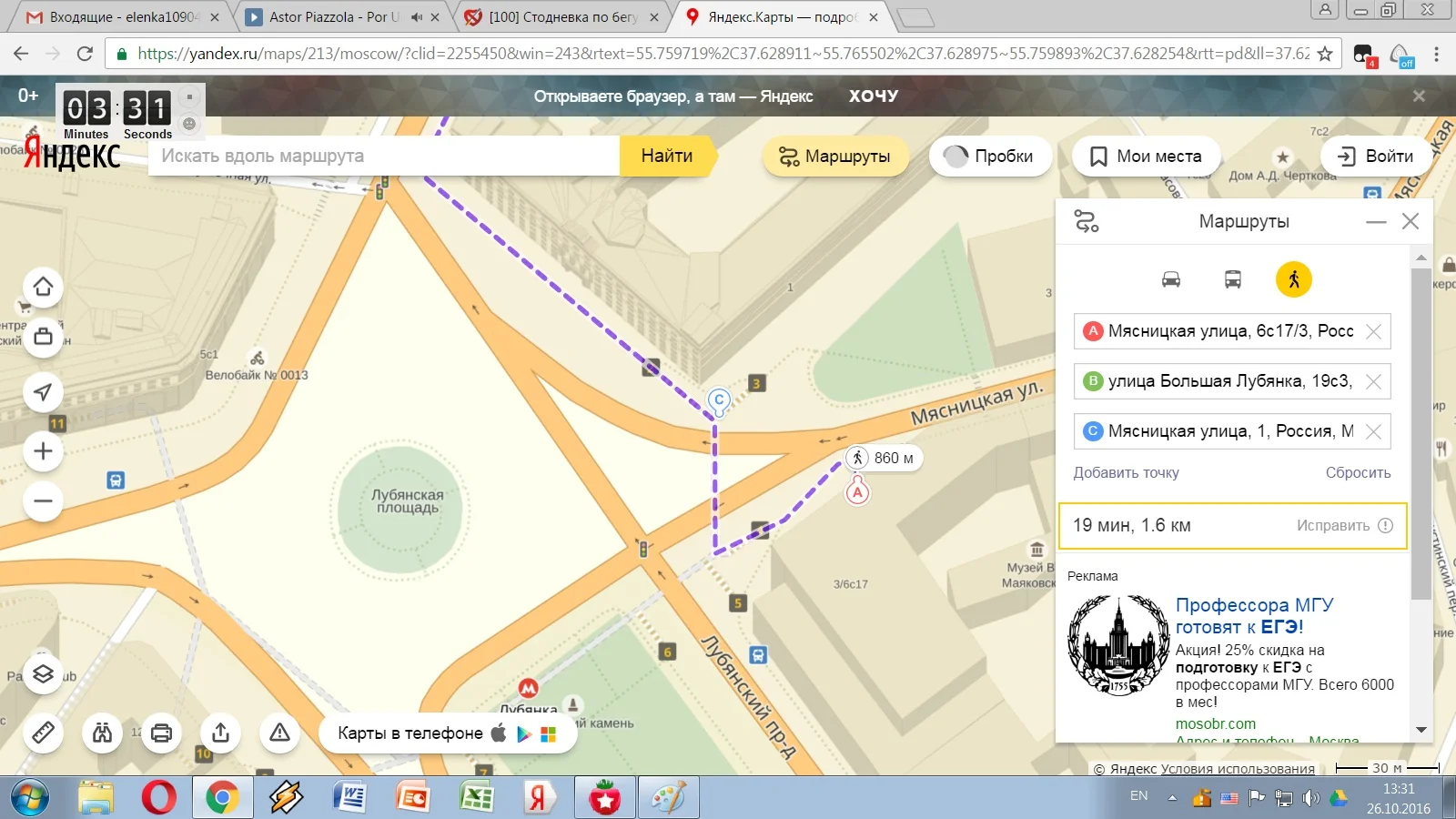Open Excel from the taskbar
This screenshot has height=819, width=1456.
476,798
